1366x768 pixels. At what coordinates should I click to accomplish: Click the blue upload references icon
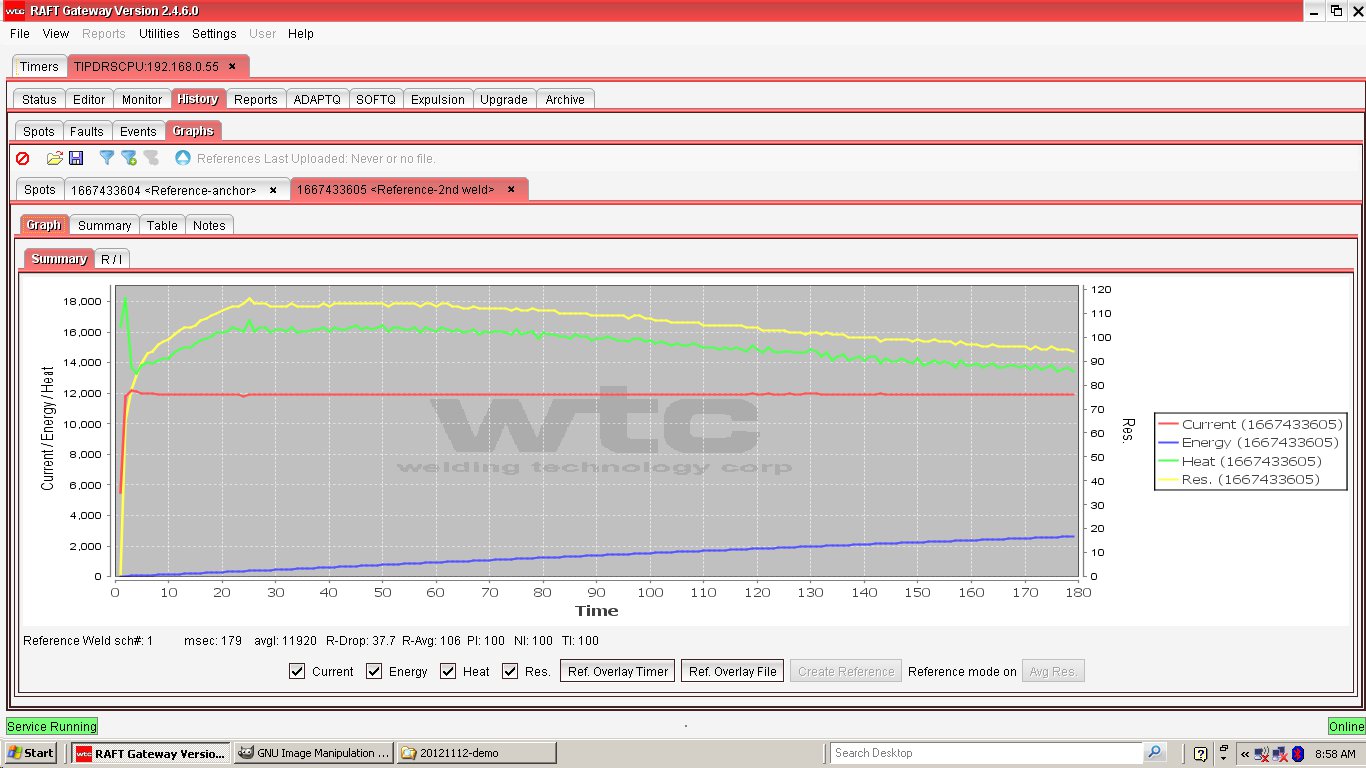182,158
